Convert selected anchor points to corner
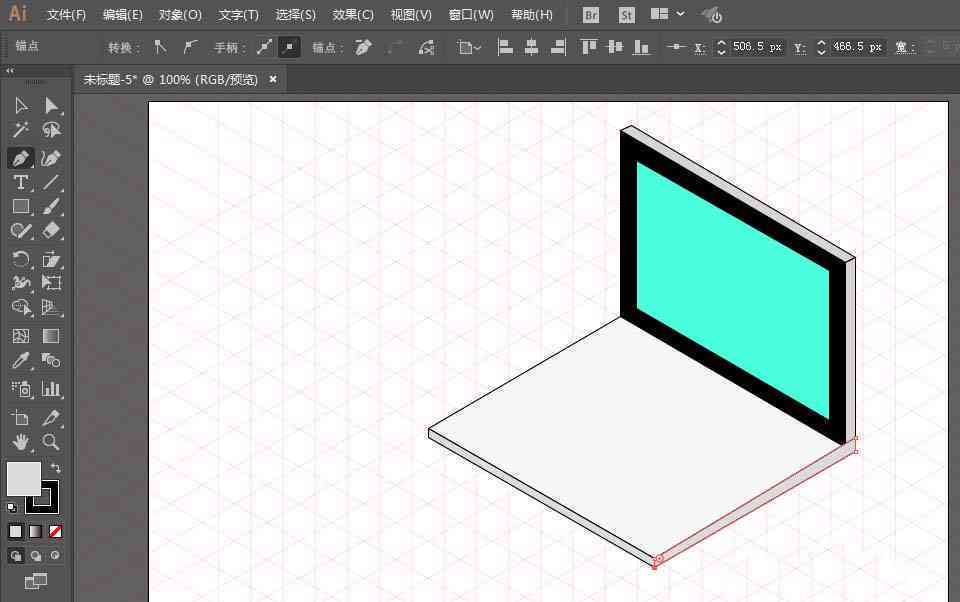Screen dimensions: 960x602 coord(160,47)
